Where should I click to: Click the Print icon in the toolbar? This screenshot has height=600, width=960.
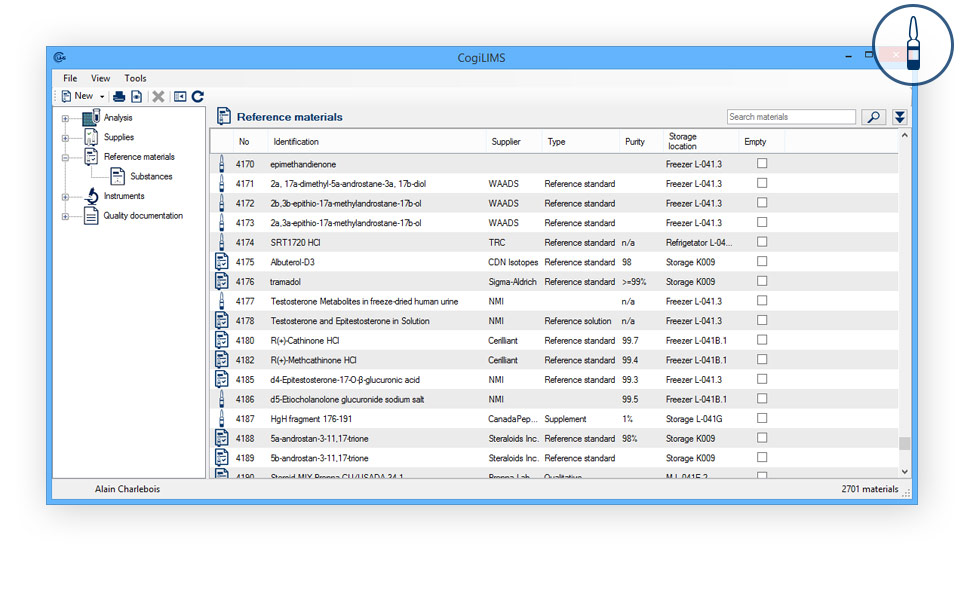(119, 96)
